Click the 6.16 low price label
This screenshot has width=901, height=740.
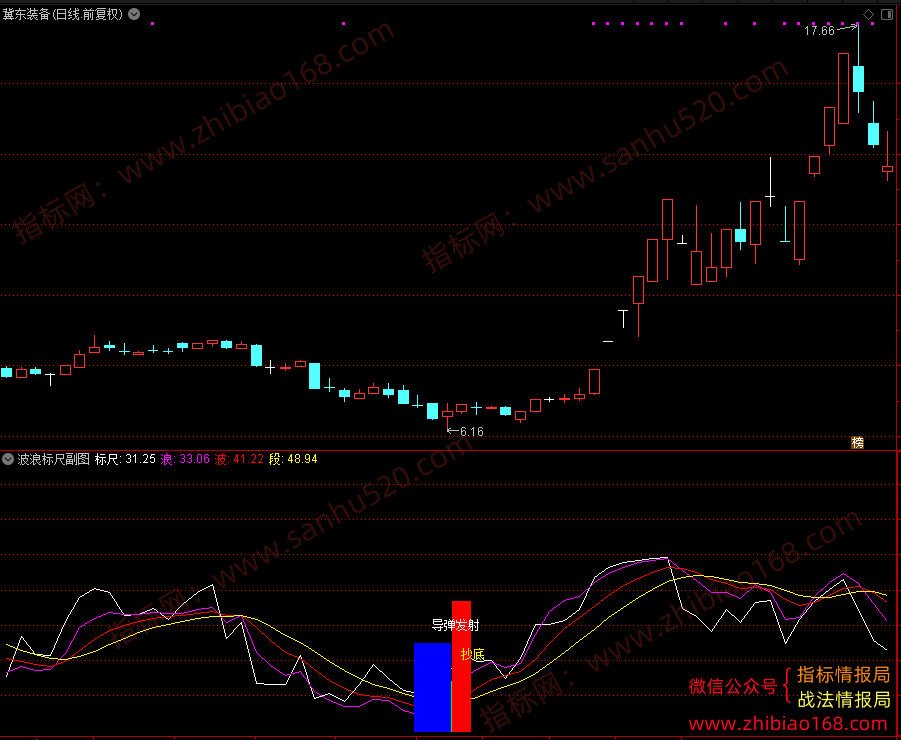(472, 431)
